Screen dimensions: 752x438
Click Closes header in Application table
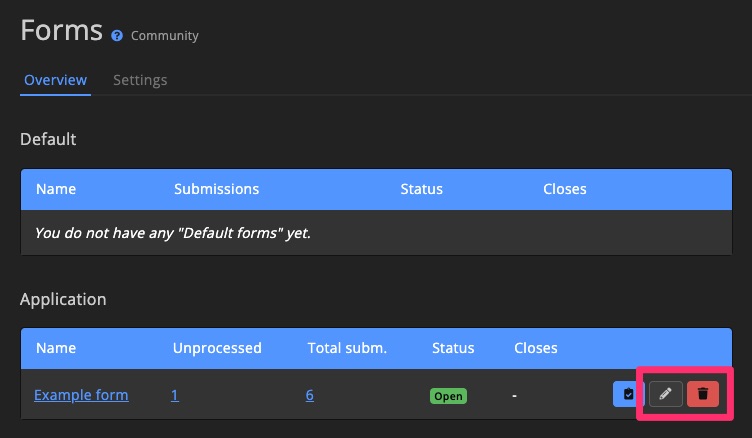tap(536, 348)
